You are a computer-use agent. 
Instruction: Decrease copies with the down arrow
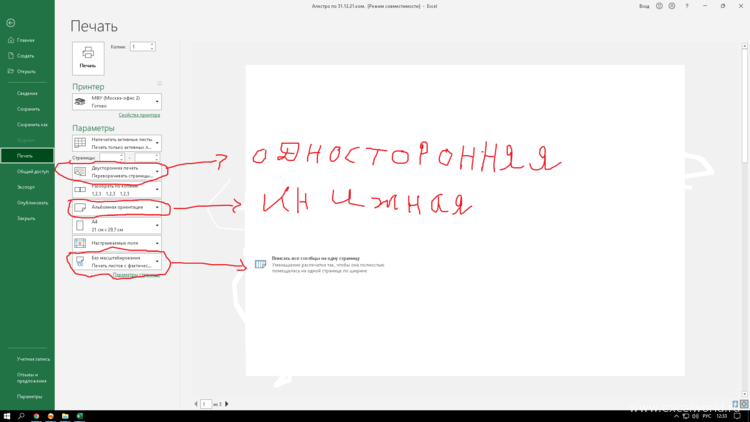(152, 48)
